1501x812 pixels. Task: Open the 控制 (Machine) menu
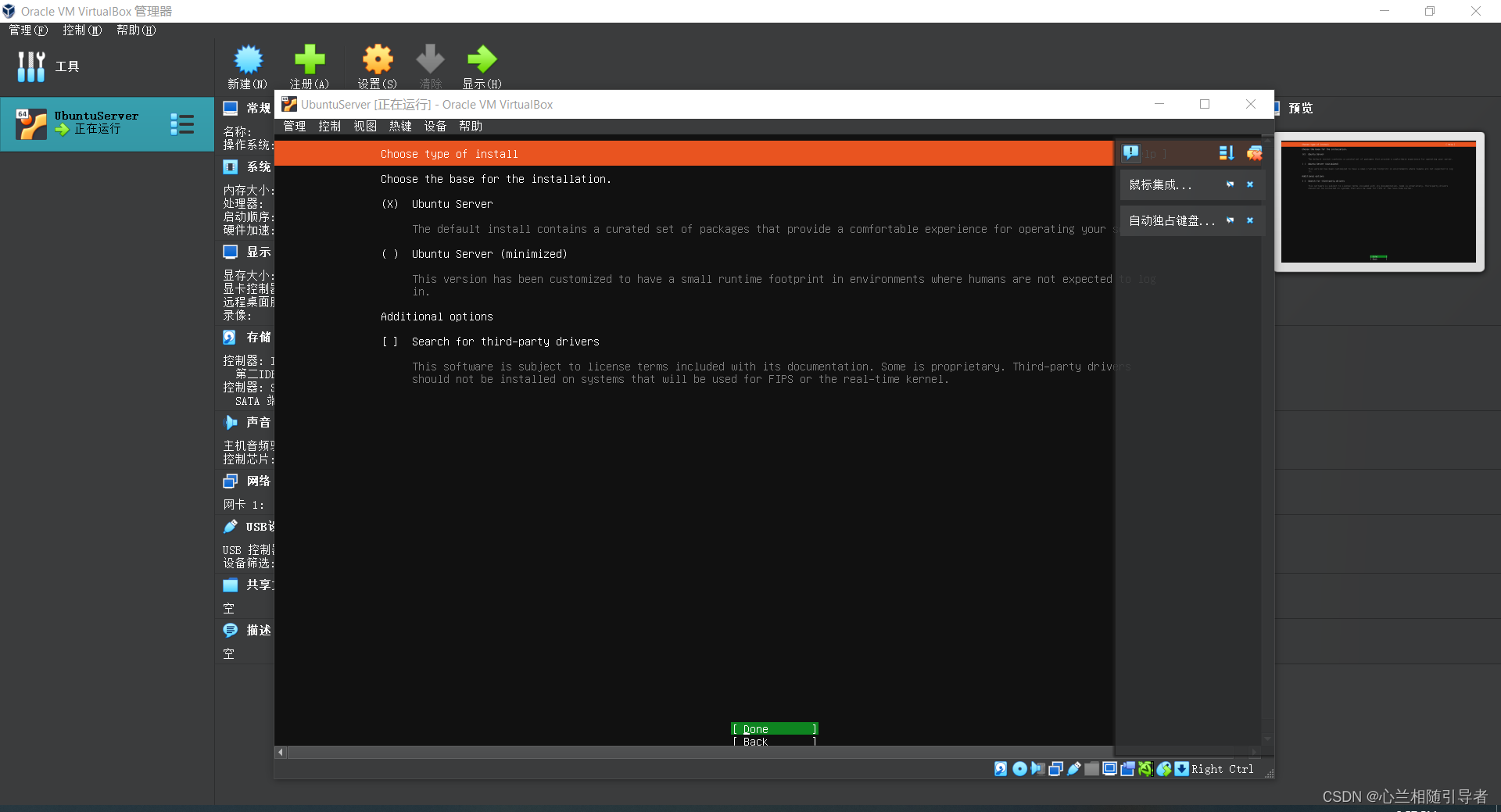[x=329, y=126]
